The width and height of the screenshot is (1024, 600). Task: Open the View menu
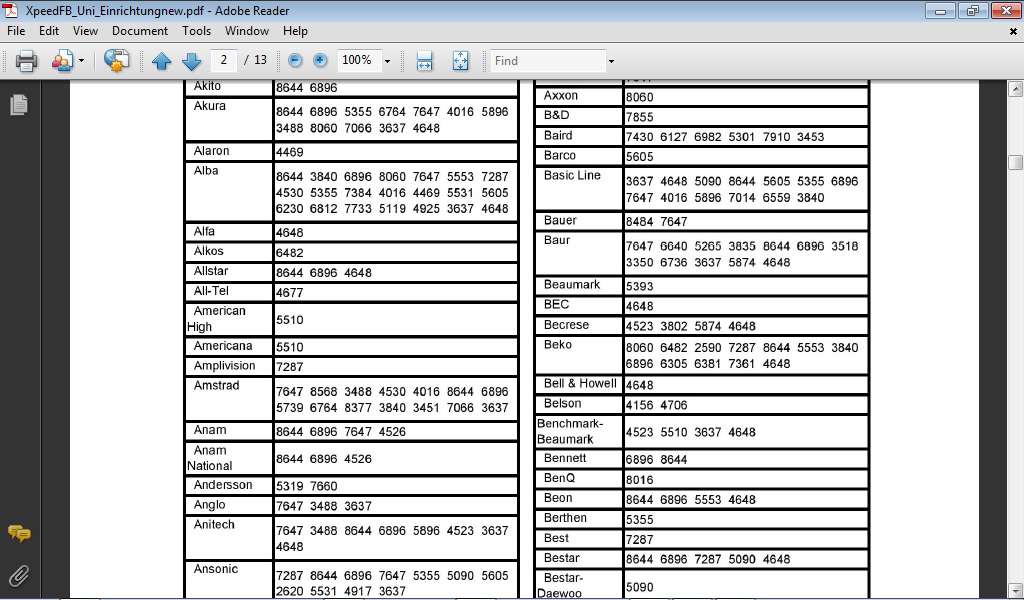point(86,31)
